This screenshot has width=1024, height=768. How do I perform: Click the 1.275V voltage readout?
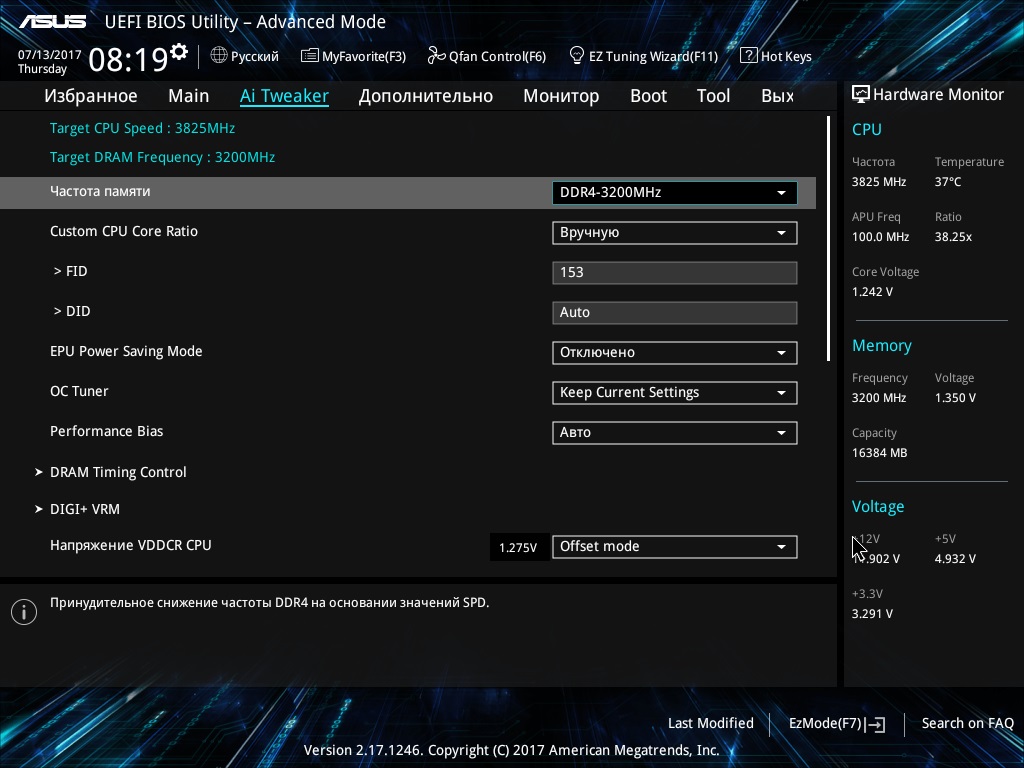pyautogui.click(x=518, y=547)
